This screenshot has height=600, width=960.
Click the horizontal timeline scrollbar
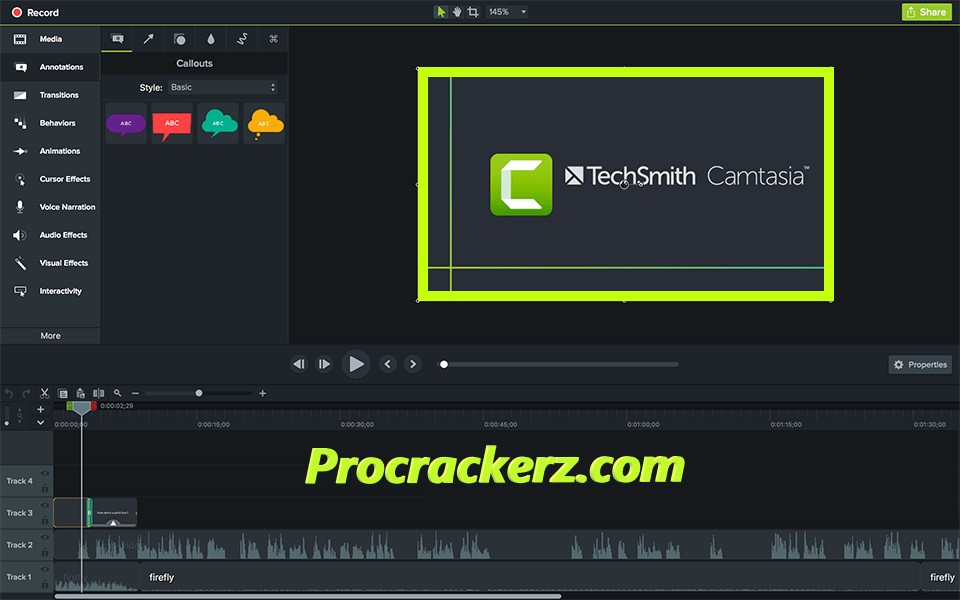point(307,596)
